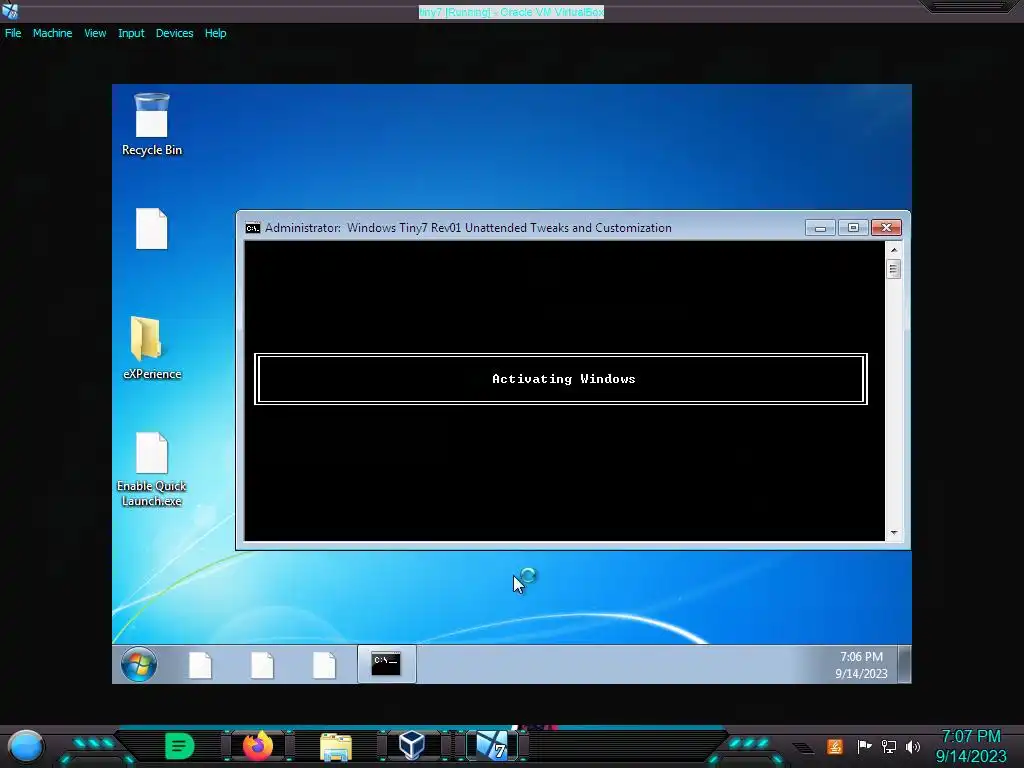
Task: Click the command window scroll down arrow
Action: pos(894,533)
